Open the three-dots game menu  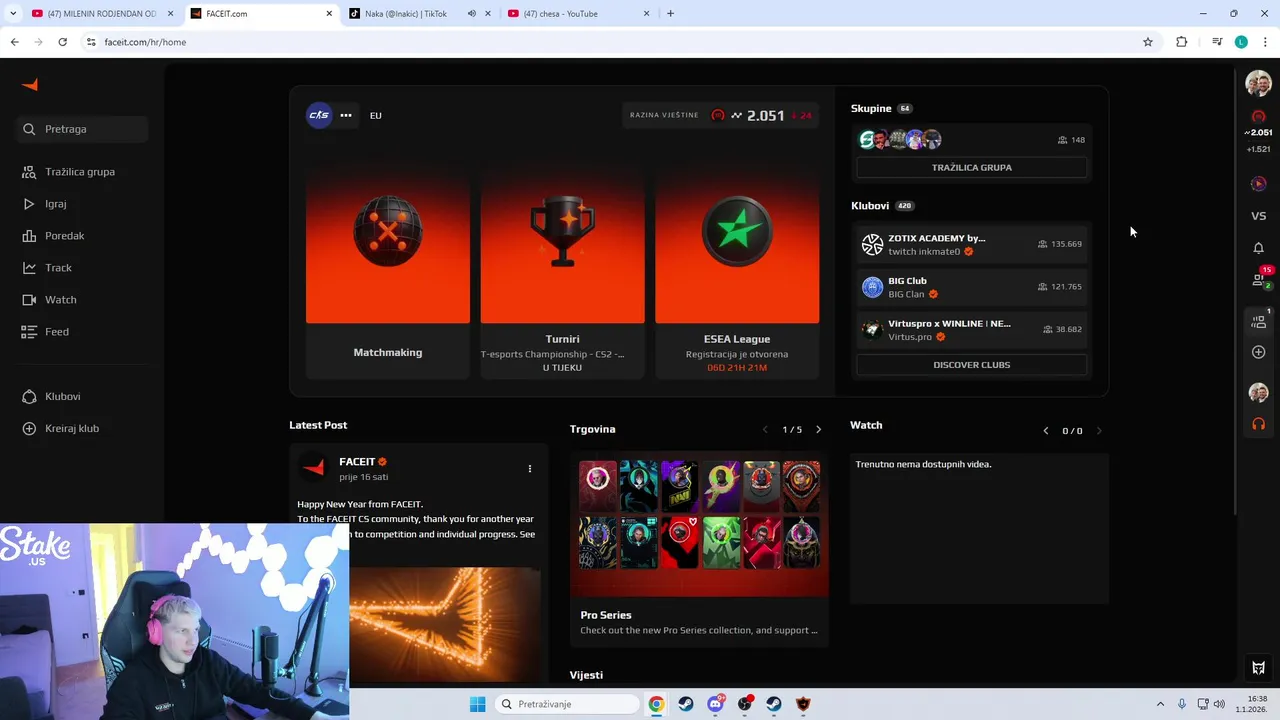pos(346,115)
